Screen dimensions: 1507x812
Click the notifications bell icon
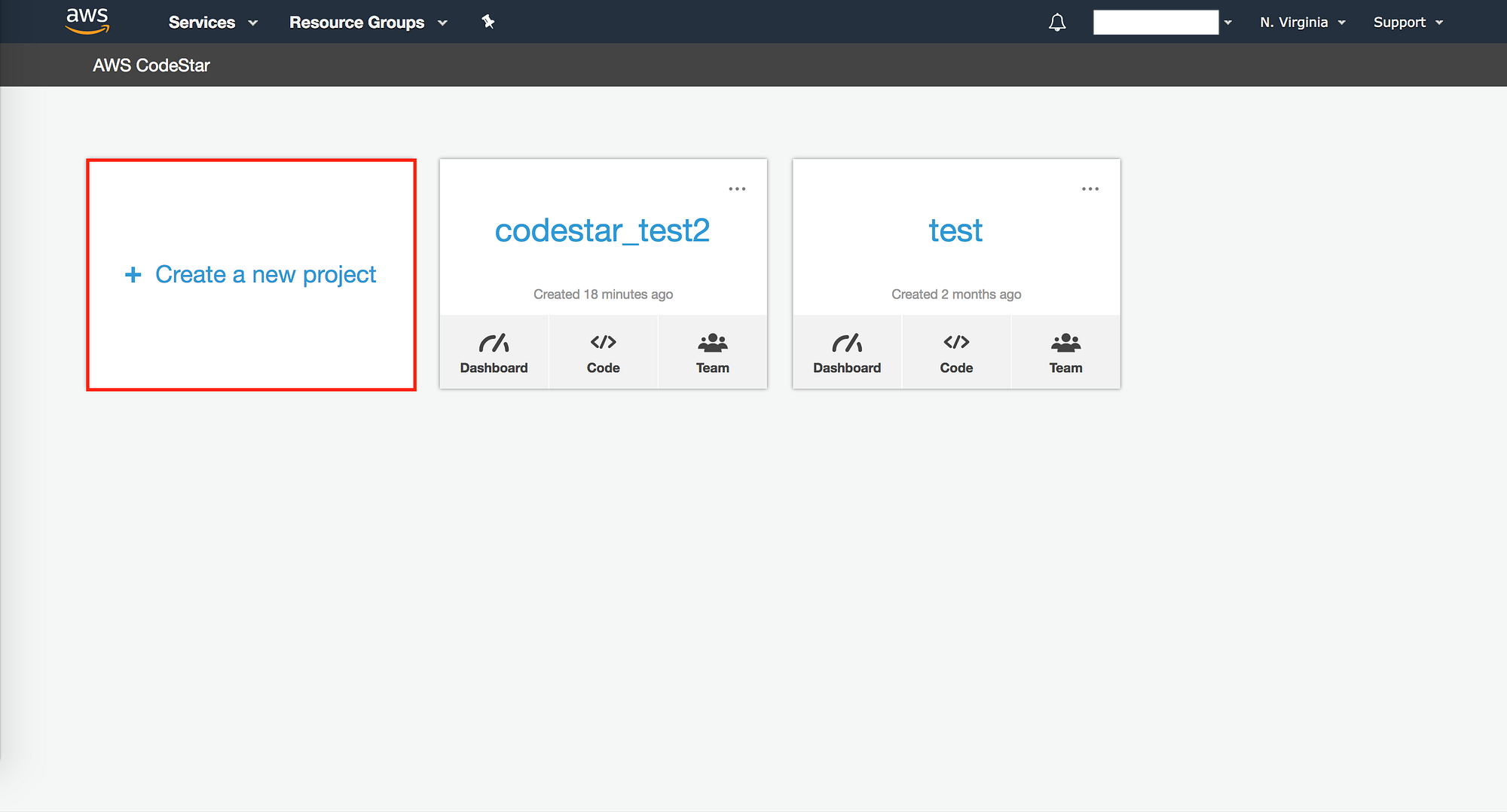pos(1056,22)
